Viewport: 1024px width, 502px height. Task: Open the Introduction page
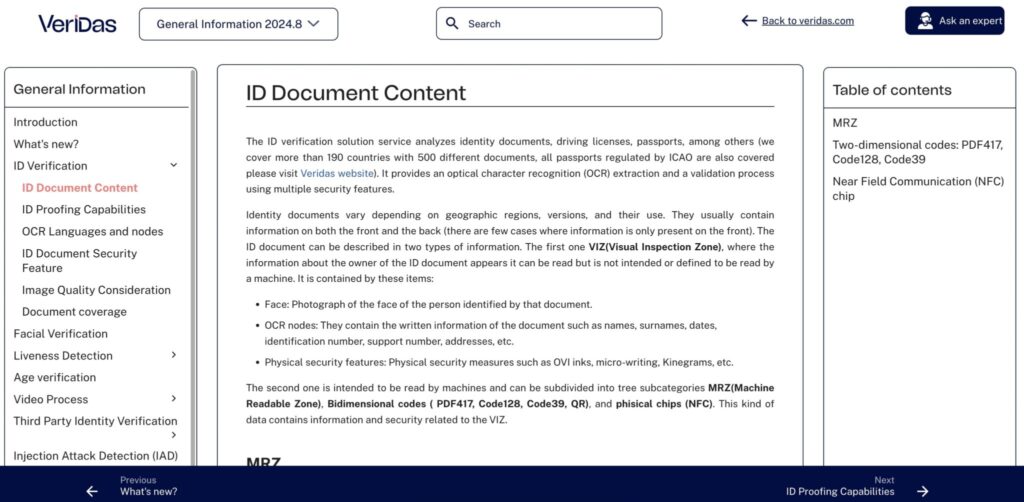point(45,122)
